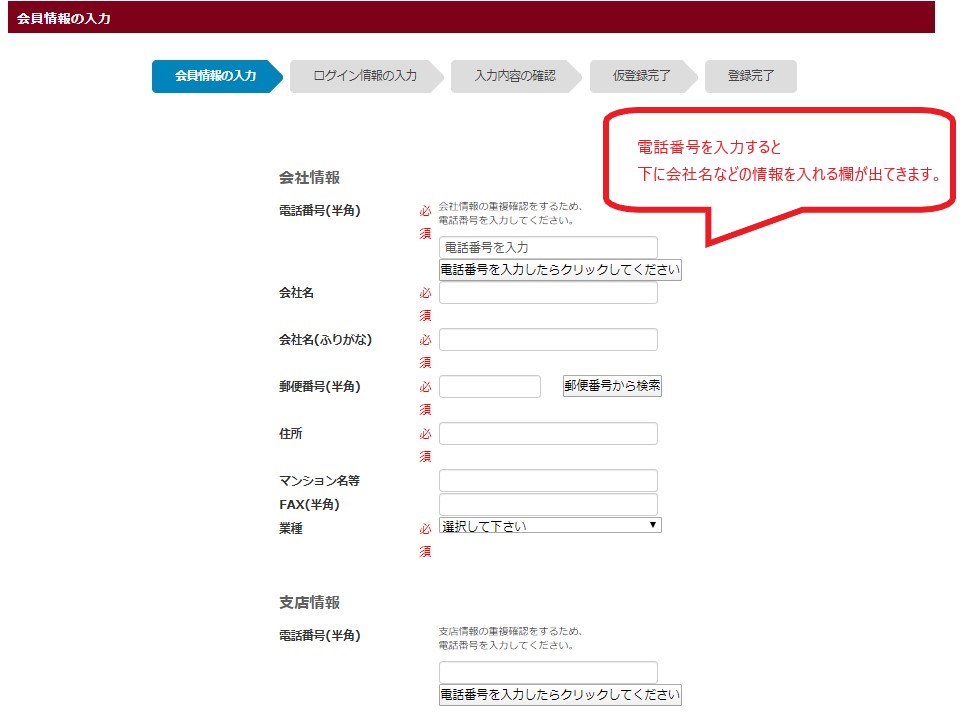This screenshot has width=977, height=718.
Task: Click the 支店情報 section heading
Action: coord(309,603)
